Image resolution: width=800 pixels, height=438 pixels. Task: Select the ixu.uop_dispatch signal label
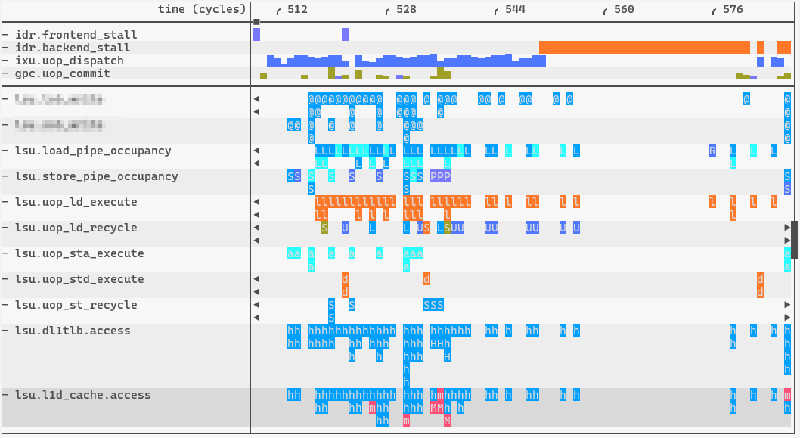coord(69,60)
